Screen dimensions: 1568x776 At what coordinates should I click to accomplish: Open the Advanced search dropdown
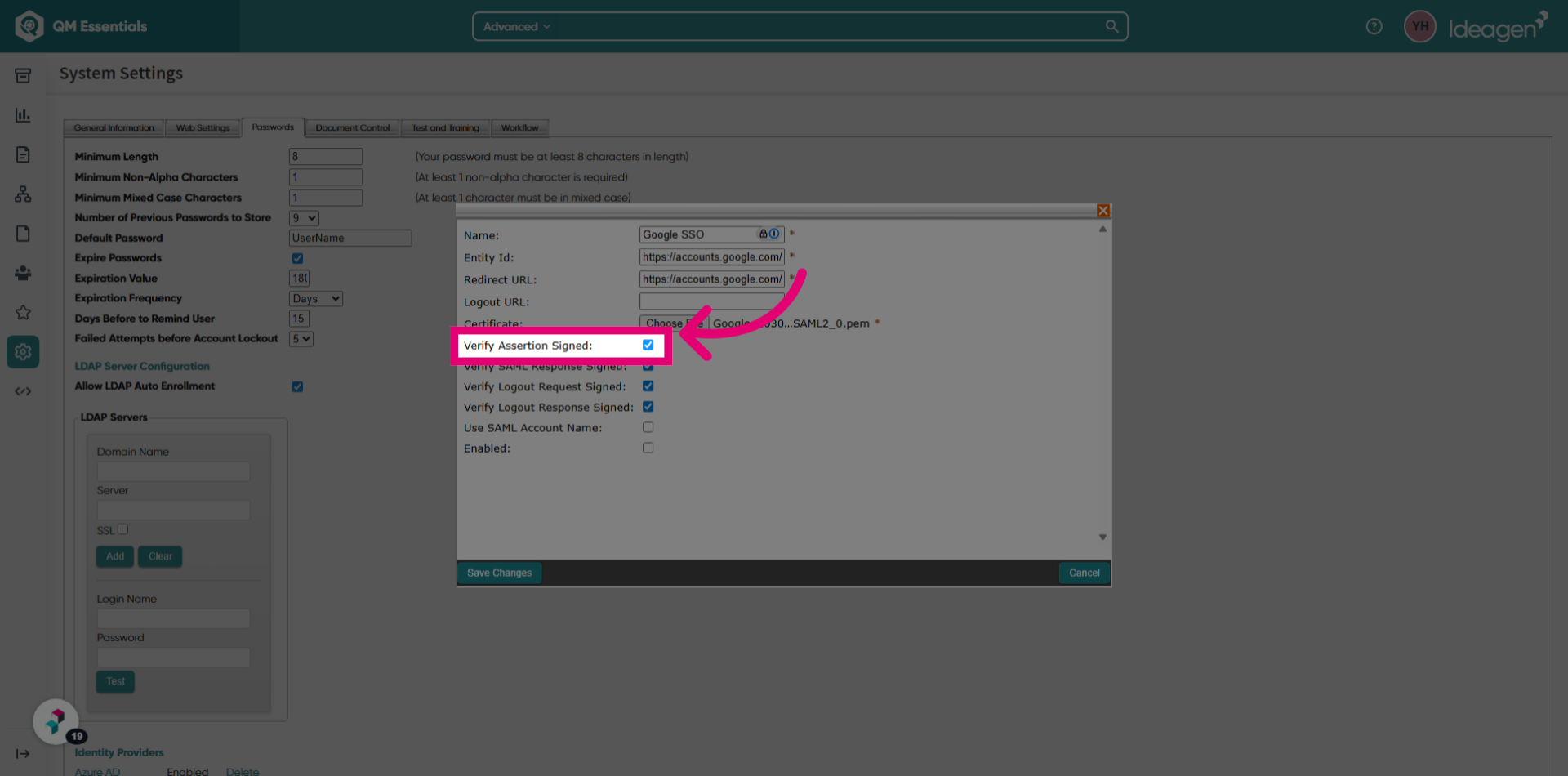(517, 26)
